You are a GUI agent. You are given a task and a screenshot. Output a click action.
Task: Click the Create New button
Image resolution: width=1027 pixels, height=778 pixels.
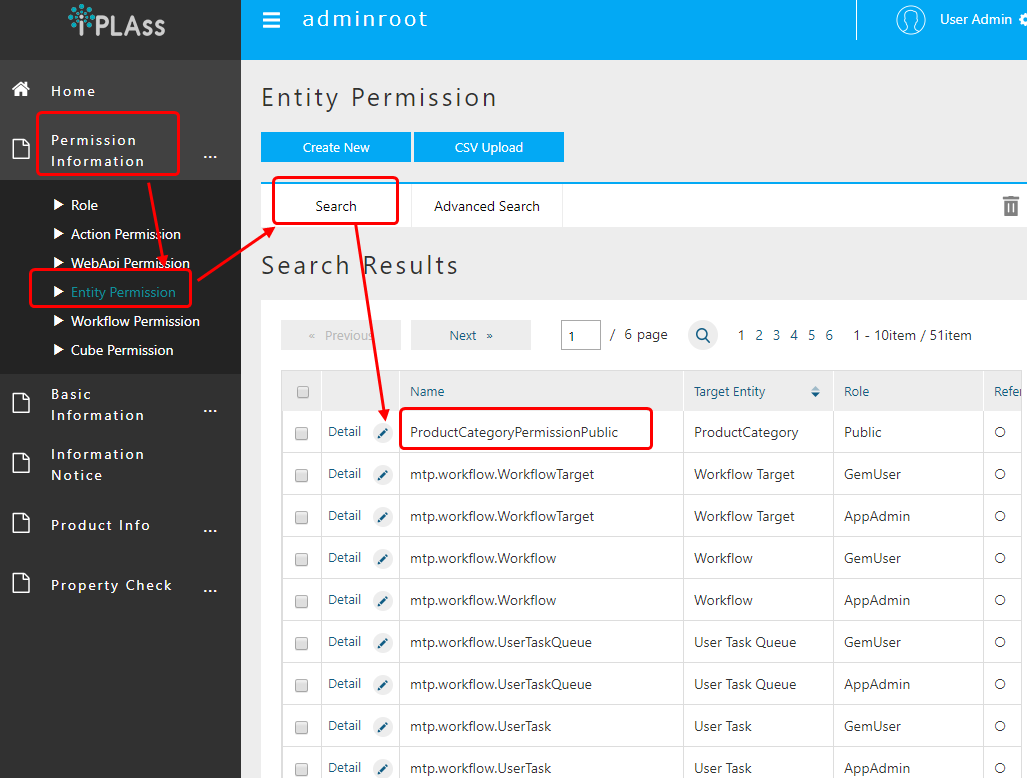tap(336, 147)
